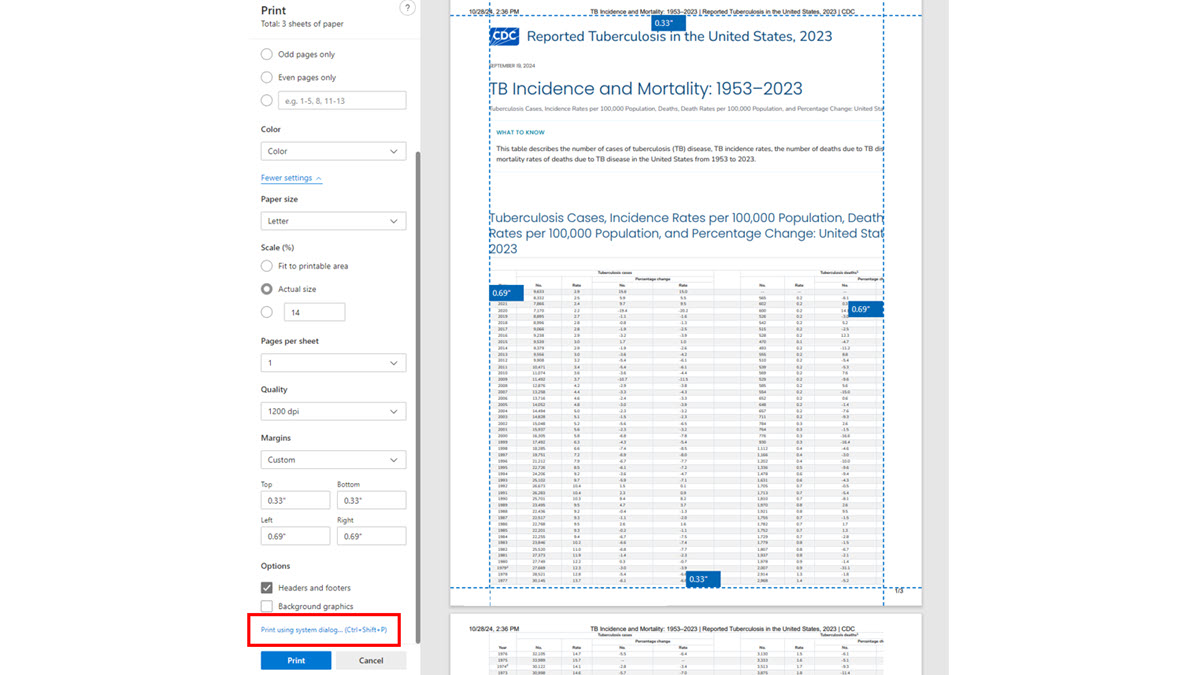The image size is (1200, 675).
Task: Click the page range field e.g. 1-5, 8, 11-13
Action: (x=341, y=100)
